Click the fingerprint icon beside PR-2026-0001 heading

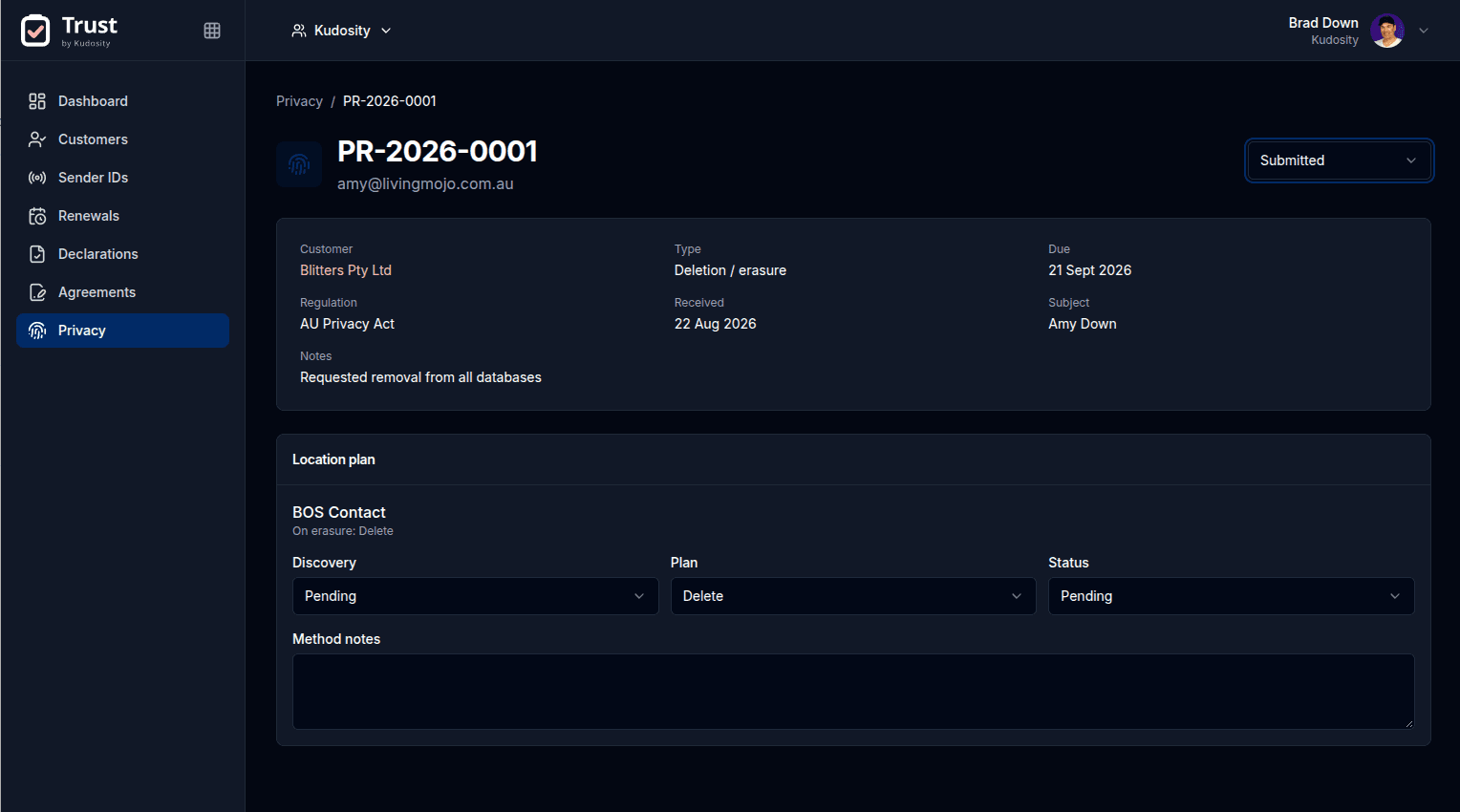pyautogui.click(x=299, y=164)
